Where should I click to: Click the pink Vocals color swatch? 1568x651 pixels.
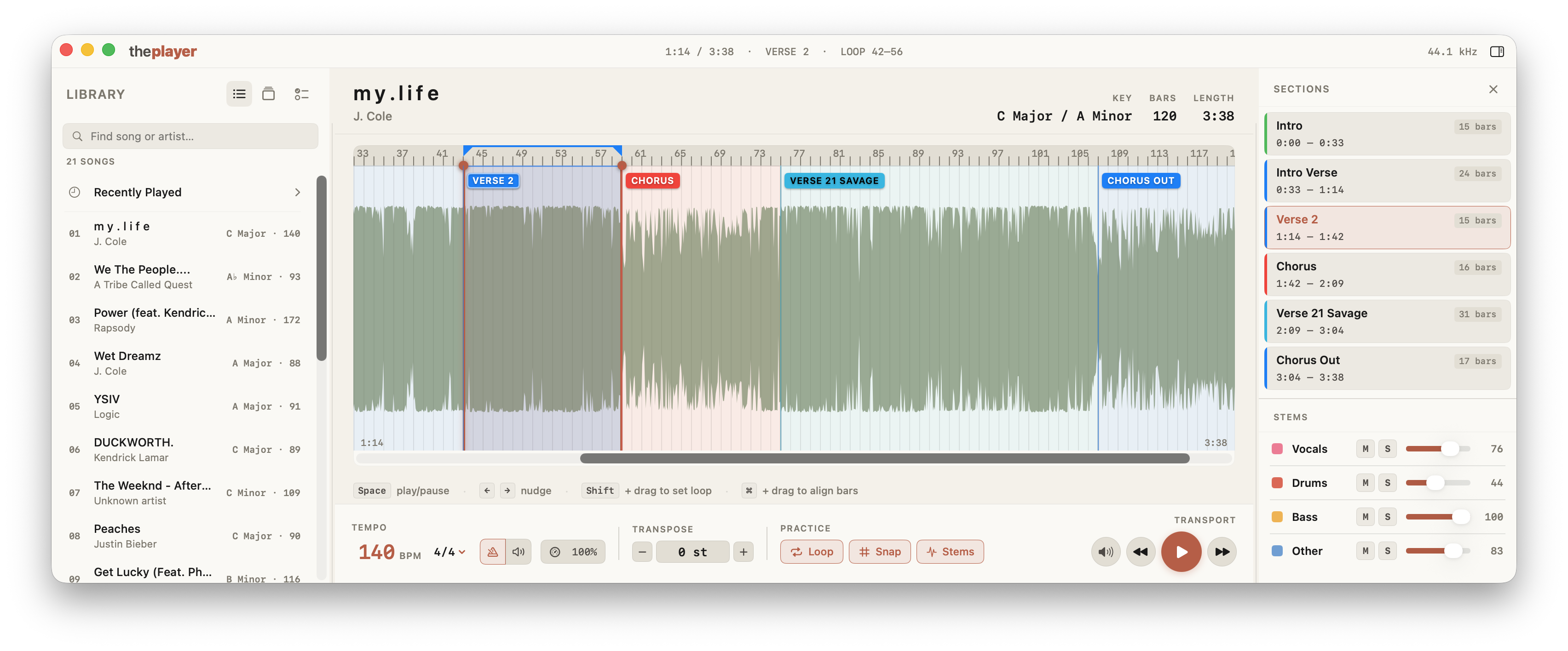1278,449
